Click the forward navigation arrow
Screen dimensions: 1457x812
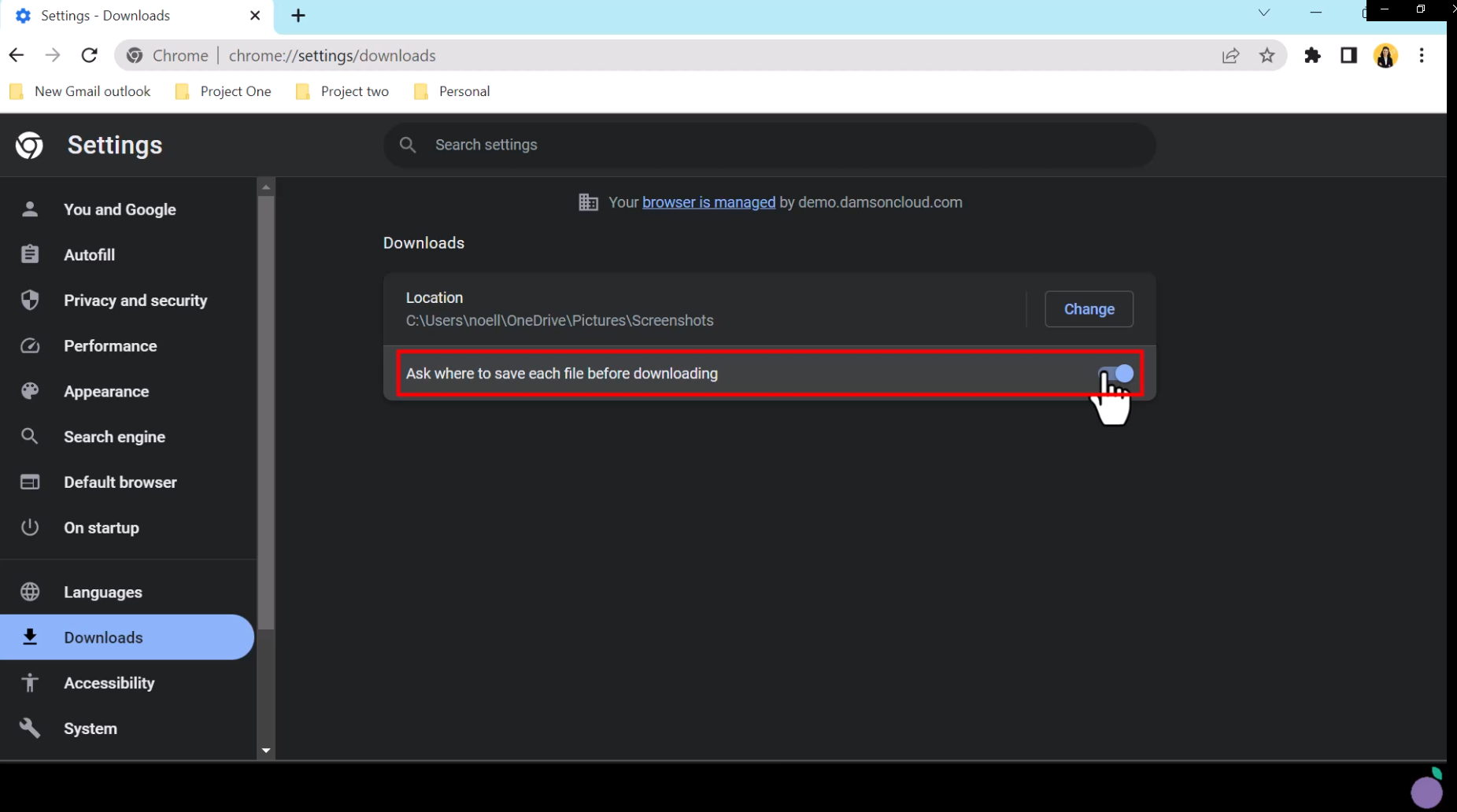click(53, 55)
